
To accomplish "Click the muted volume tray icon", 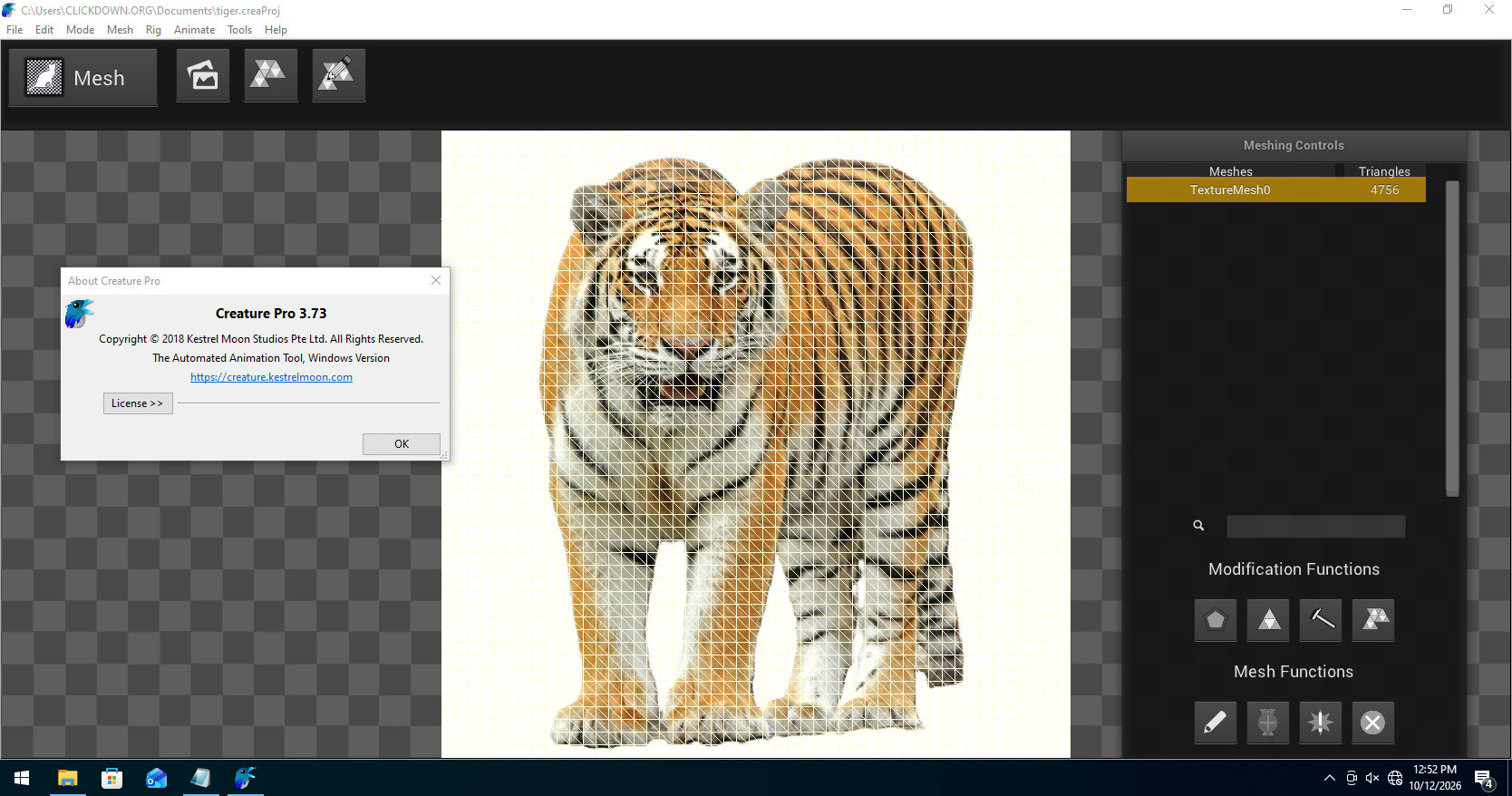I will point(1372,778).
